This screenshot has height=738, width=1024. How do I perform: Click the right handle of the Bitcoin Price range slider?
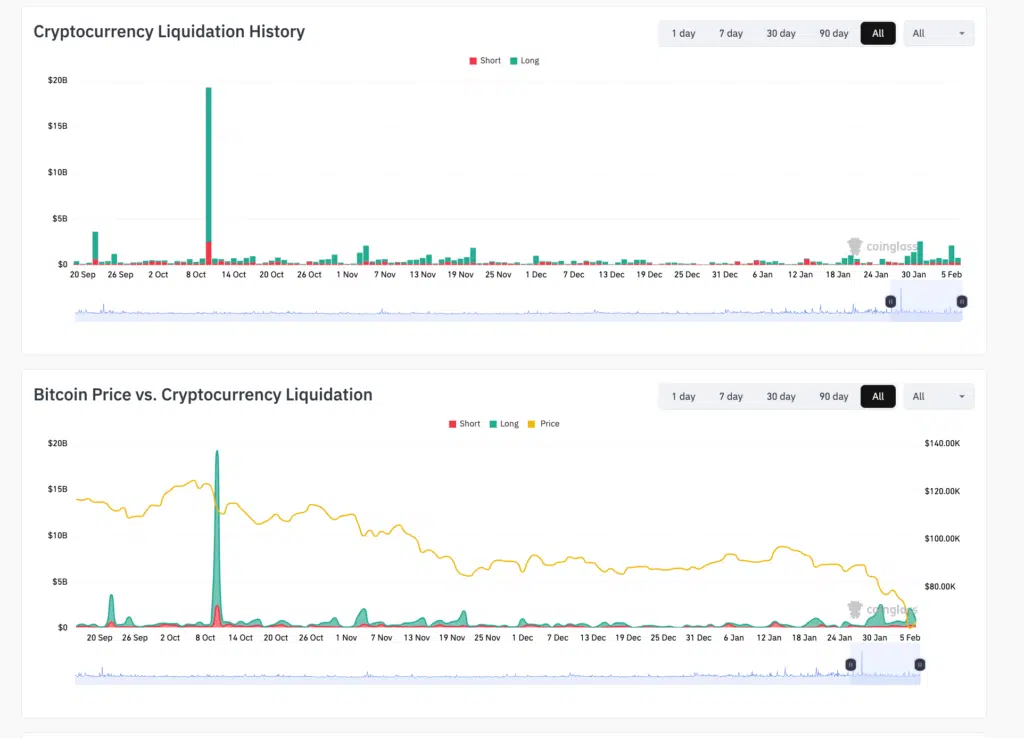coord(920,665)
